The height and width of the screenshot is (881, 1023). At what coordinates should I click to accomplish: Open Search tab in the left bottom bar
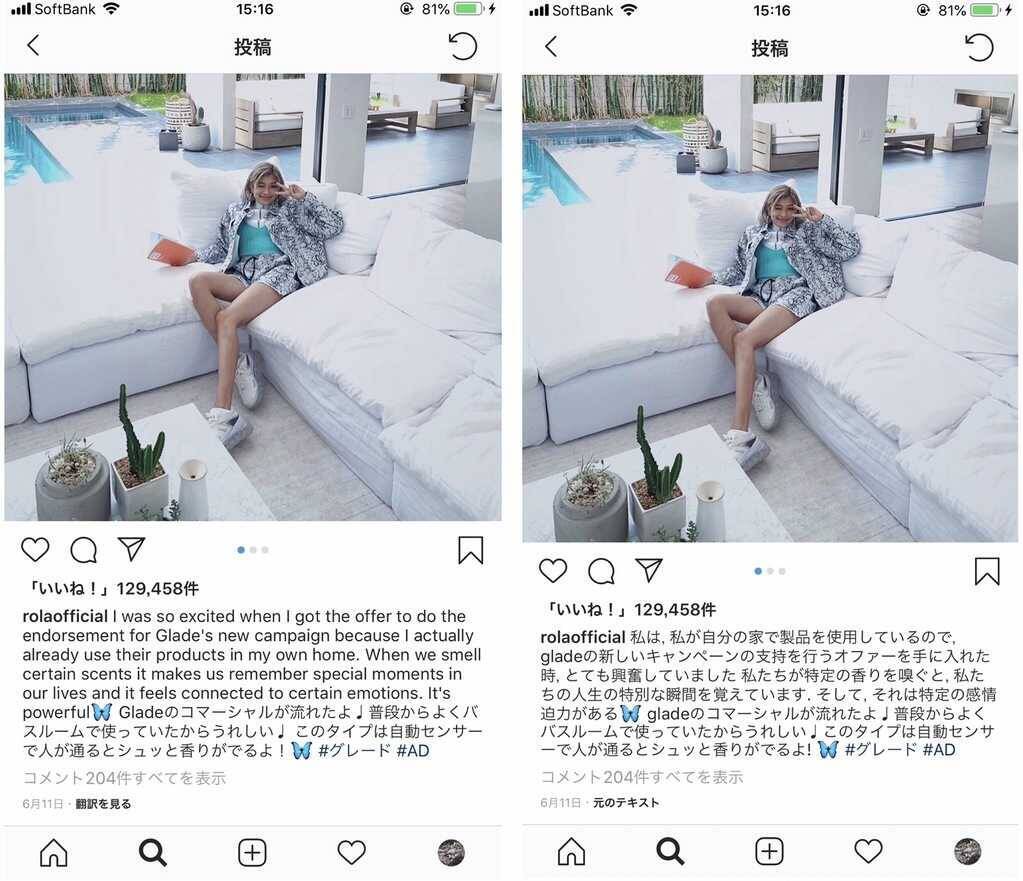point(153,852)
